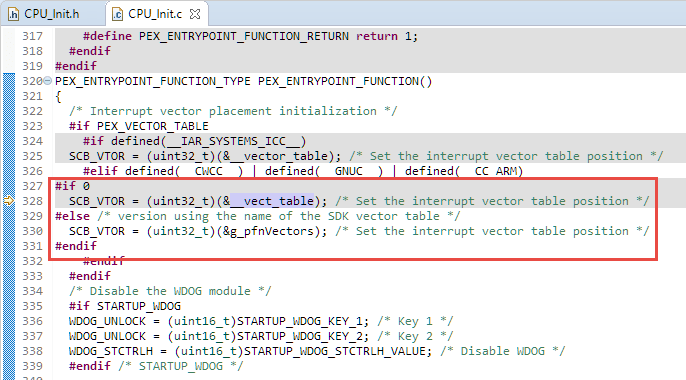The width and height of the screenshot is (686, 380).
Task: Click PEX_ENTRYPOINT_FUNCTION_RETURN on line 317
Action: click(244, 36)
